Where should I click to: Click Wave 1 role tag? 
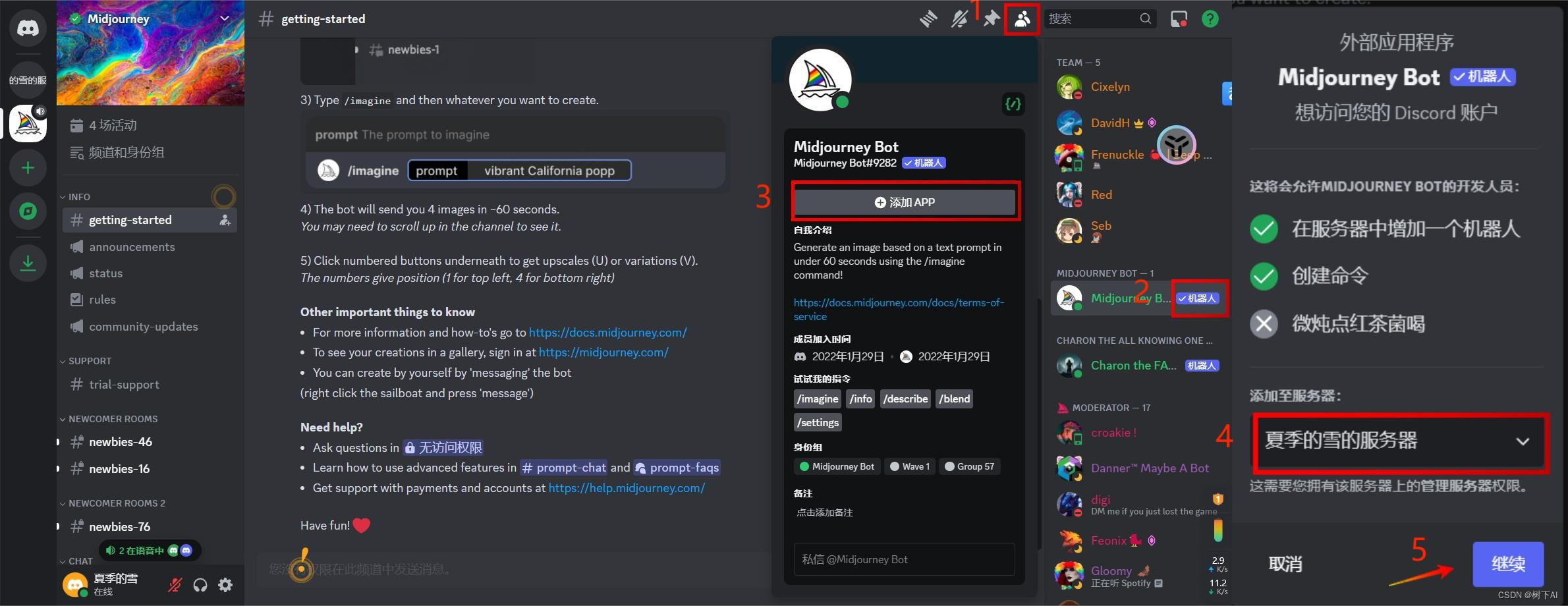(909, 466)
